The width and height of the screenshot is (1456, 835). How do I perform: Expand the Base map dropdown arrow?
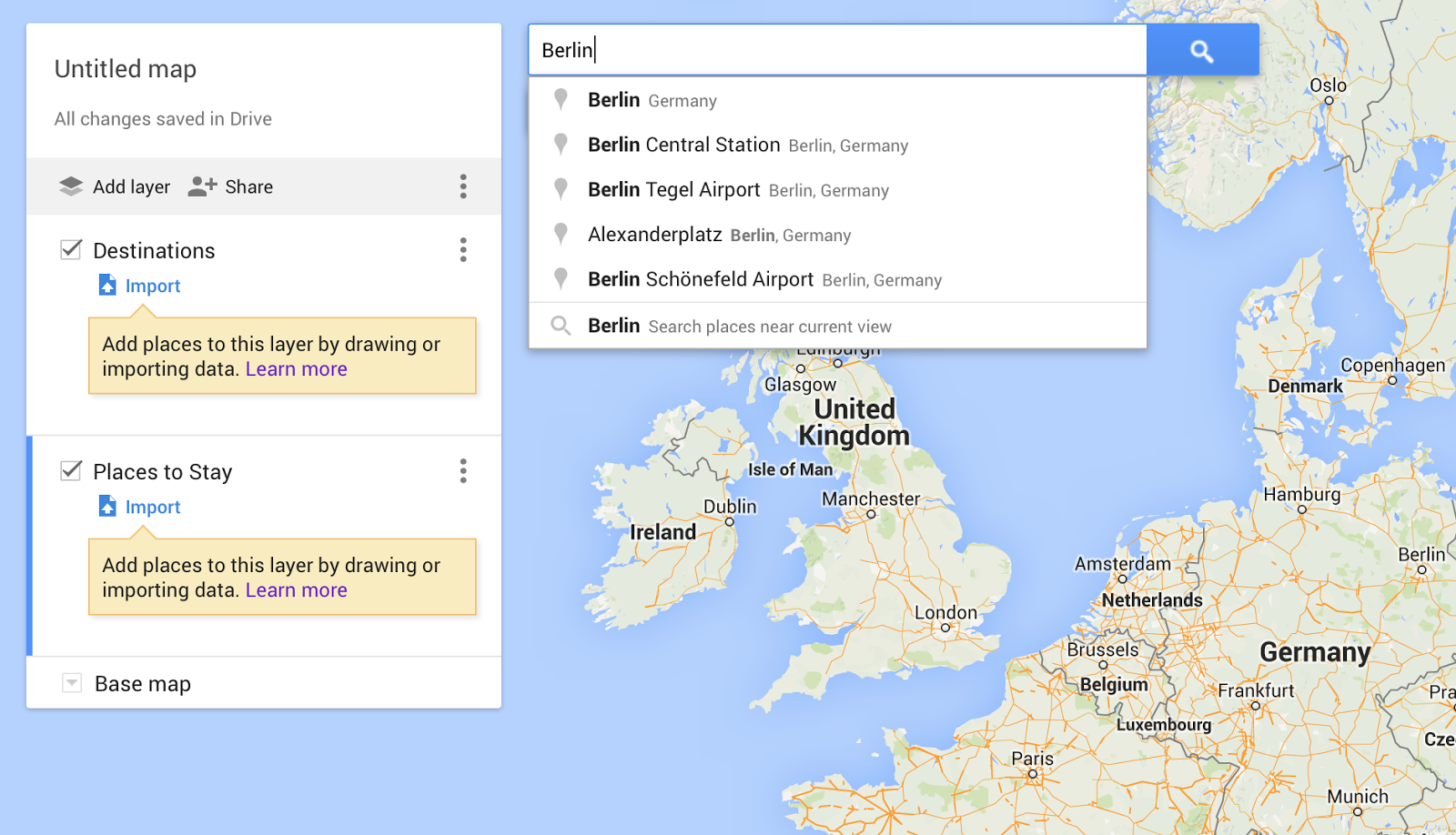pyautogui.click(x=71, y=683)
